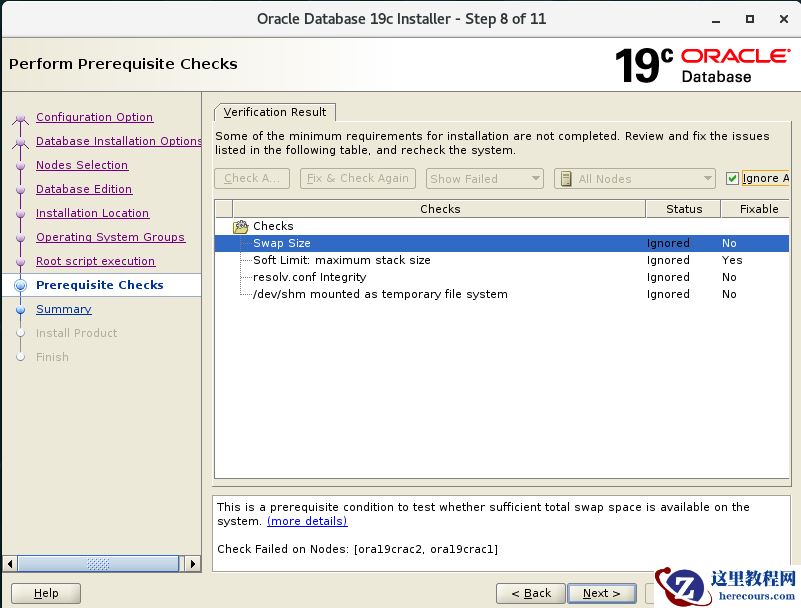
Task: Go to Operating System Groups step
Action: [110, 237]
